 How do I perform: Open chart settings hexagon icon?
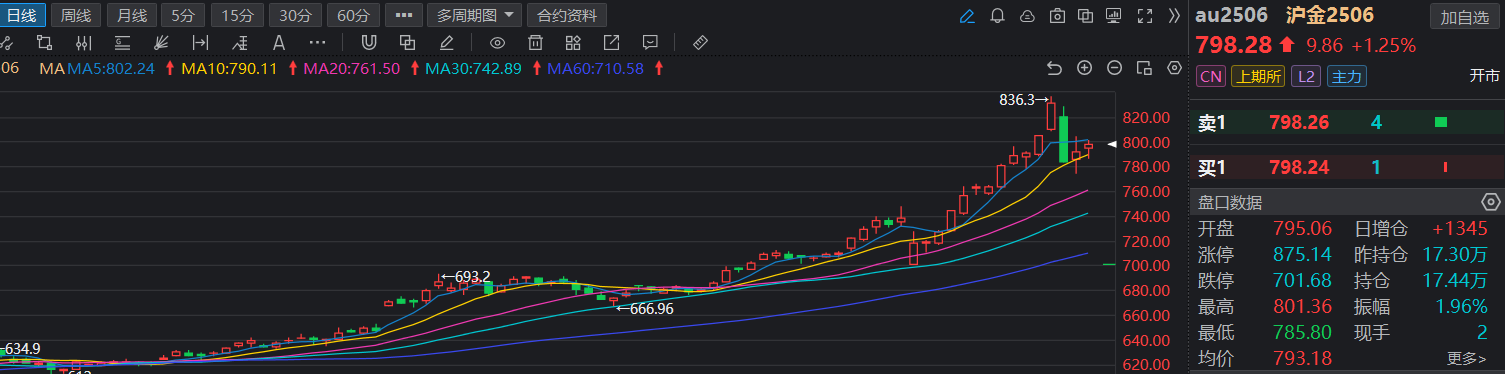click(x=1175, y=68)
